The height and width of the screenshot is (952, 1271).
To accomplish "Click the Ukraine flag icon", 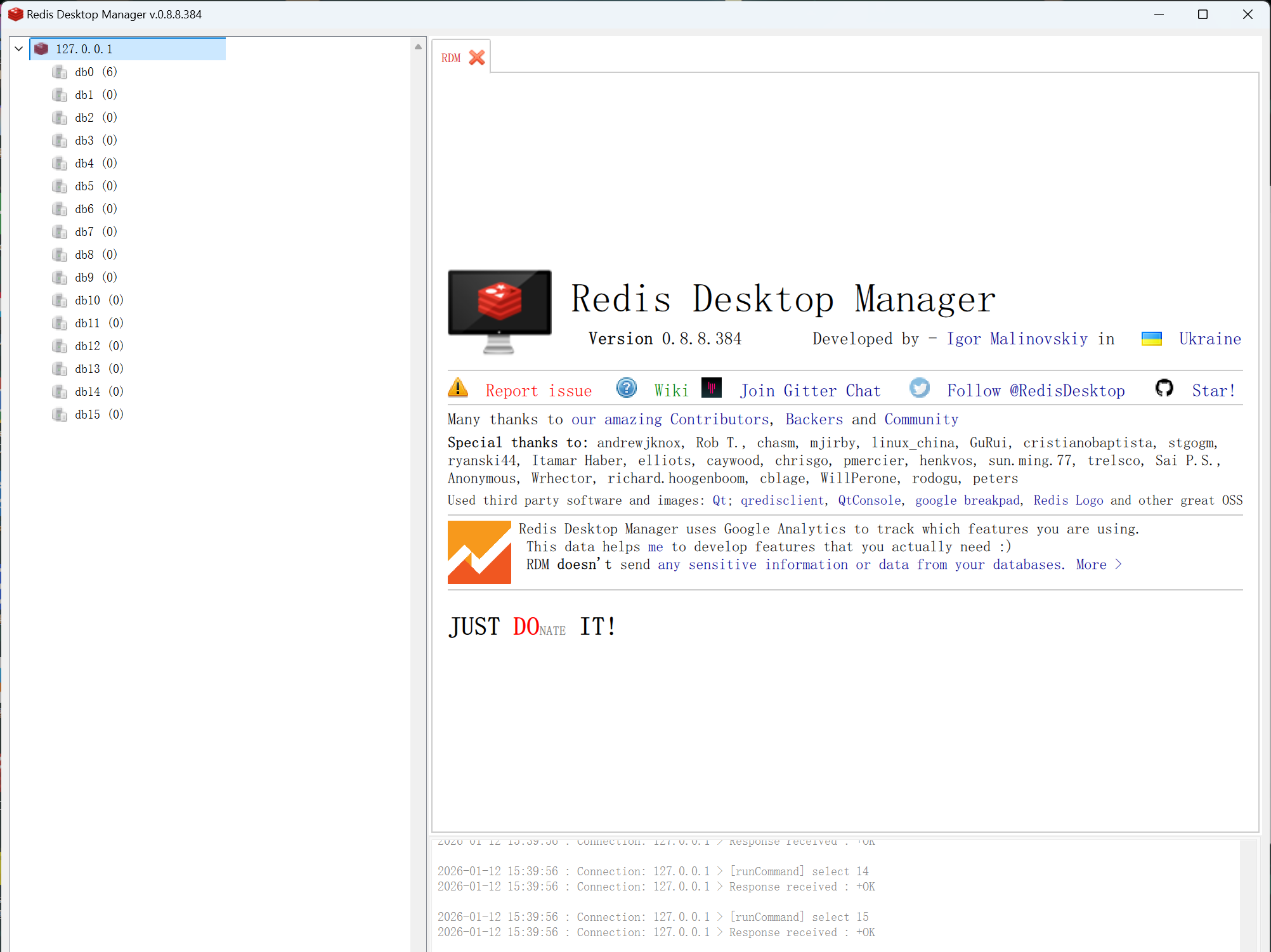I will 1151,339.
